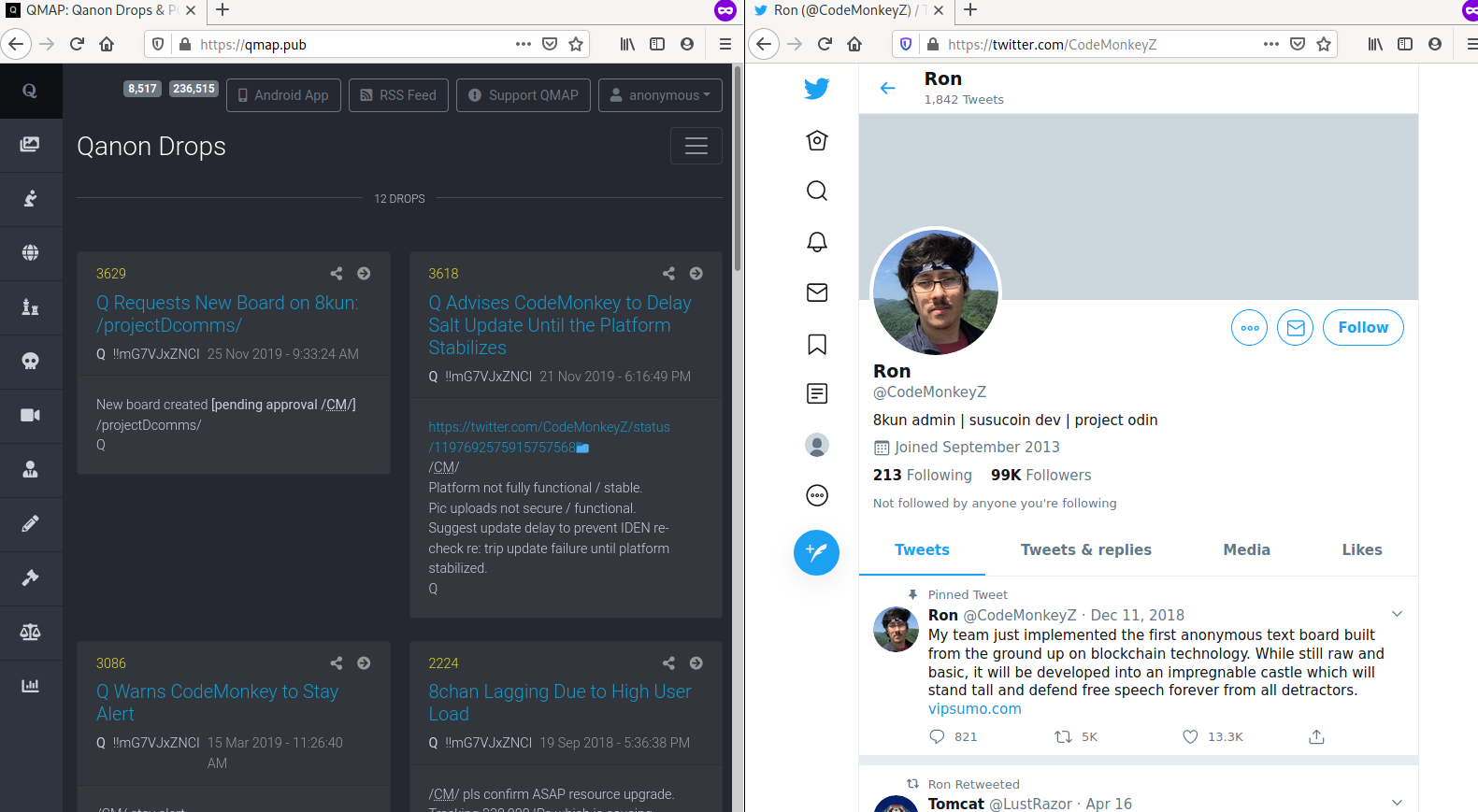Go back using Twitter profile back arrow
The height and width of the screenshot is (812, 1478).
pyautogui.click(x=888, y=88)
